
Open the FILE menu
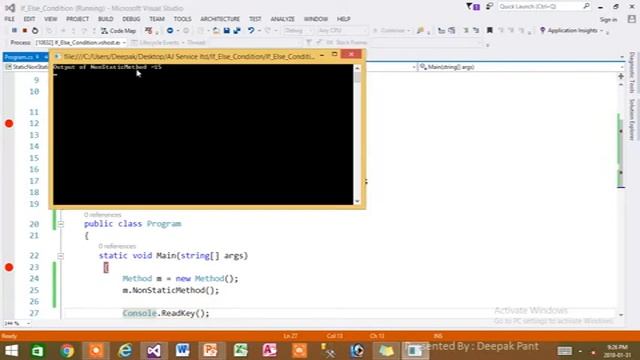pos(9,19)
